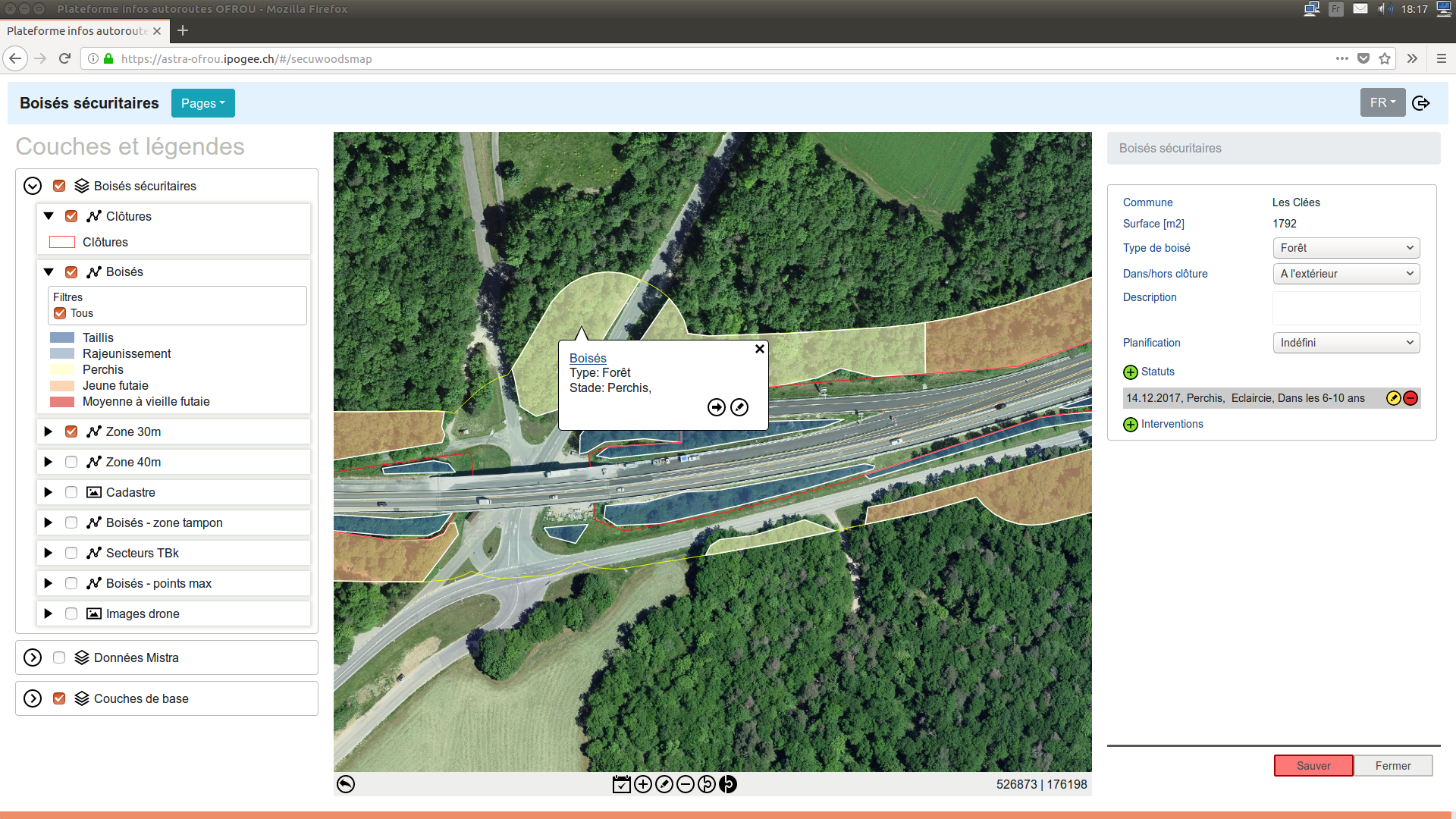Click the pencil edit tool below the map
Image resolution: width=1456 pixels, height=819 pixels.
664,784
